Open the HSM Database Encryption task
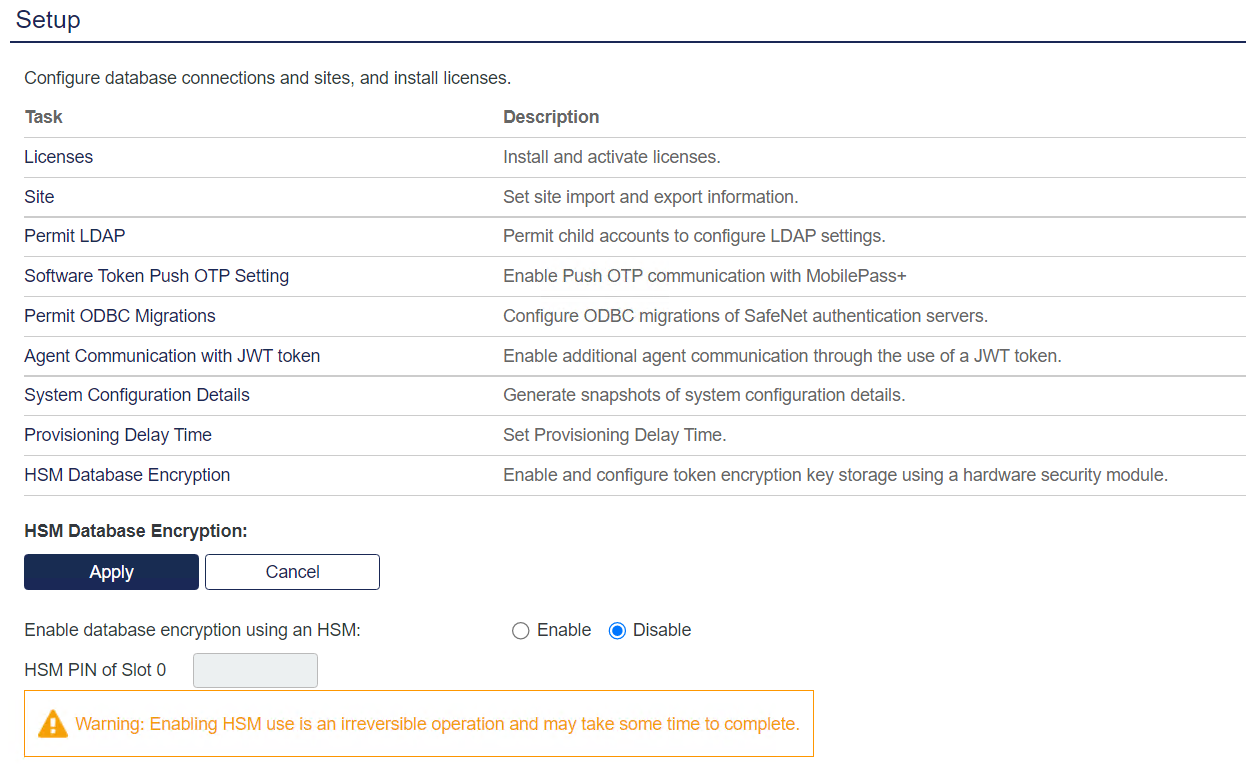This screenshot has width=1246, height=778. (x=127, y=475)
